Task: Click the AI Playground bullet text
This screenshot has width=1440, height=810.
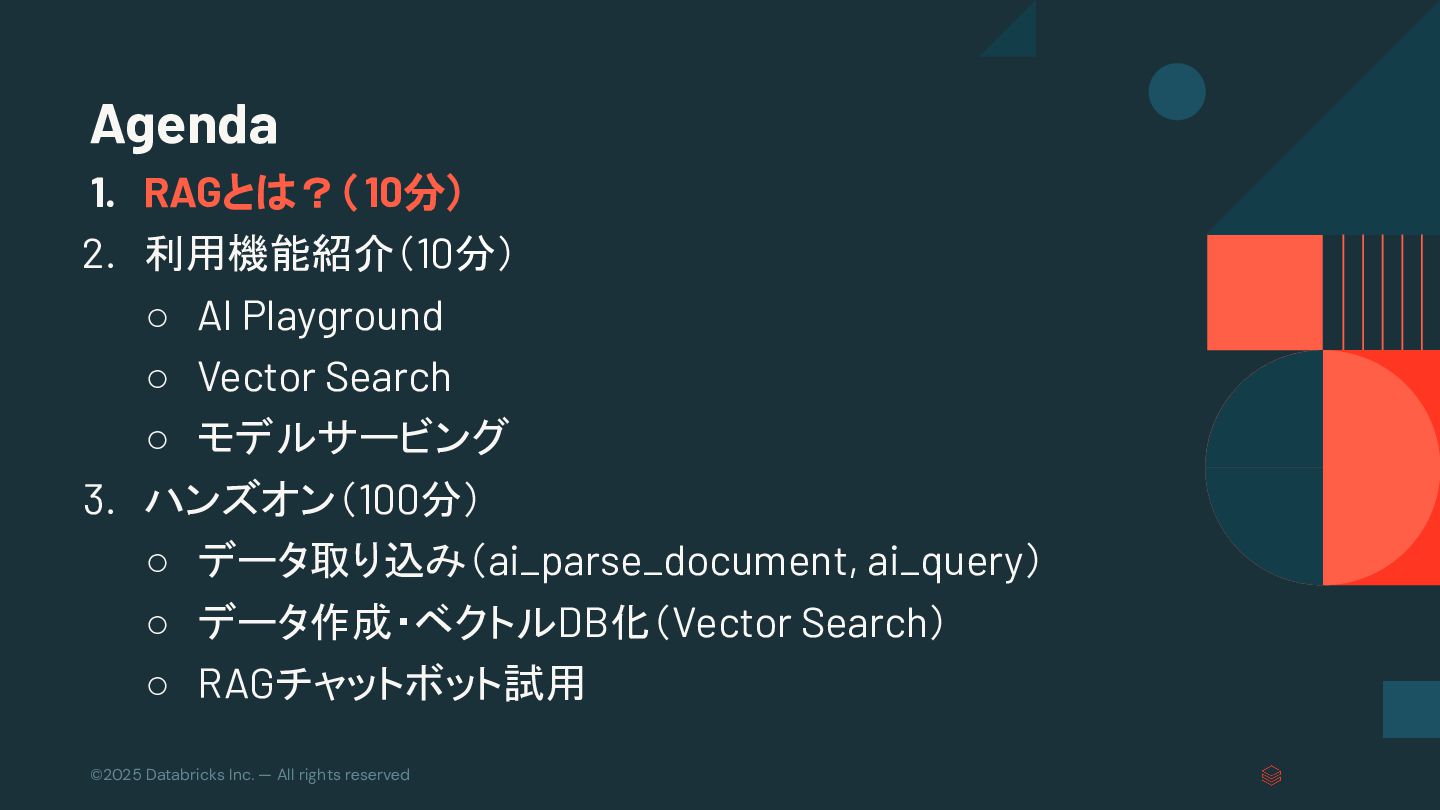Action: pos(320,315)
